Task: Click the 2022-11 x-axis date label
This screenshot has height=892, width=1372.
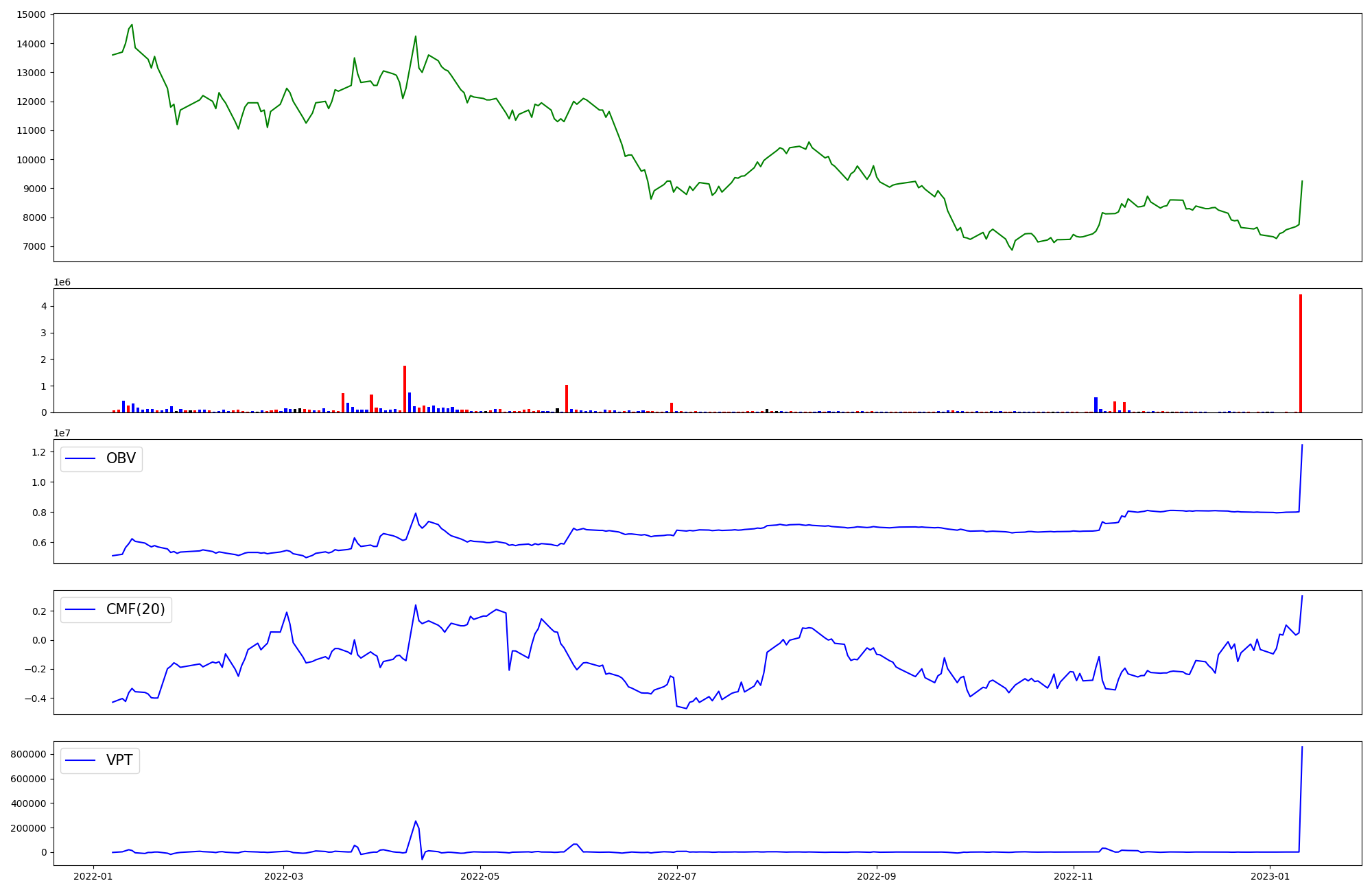Action: pyautogui.click(x=1074, y=876)
